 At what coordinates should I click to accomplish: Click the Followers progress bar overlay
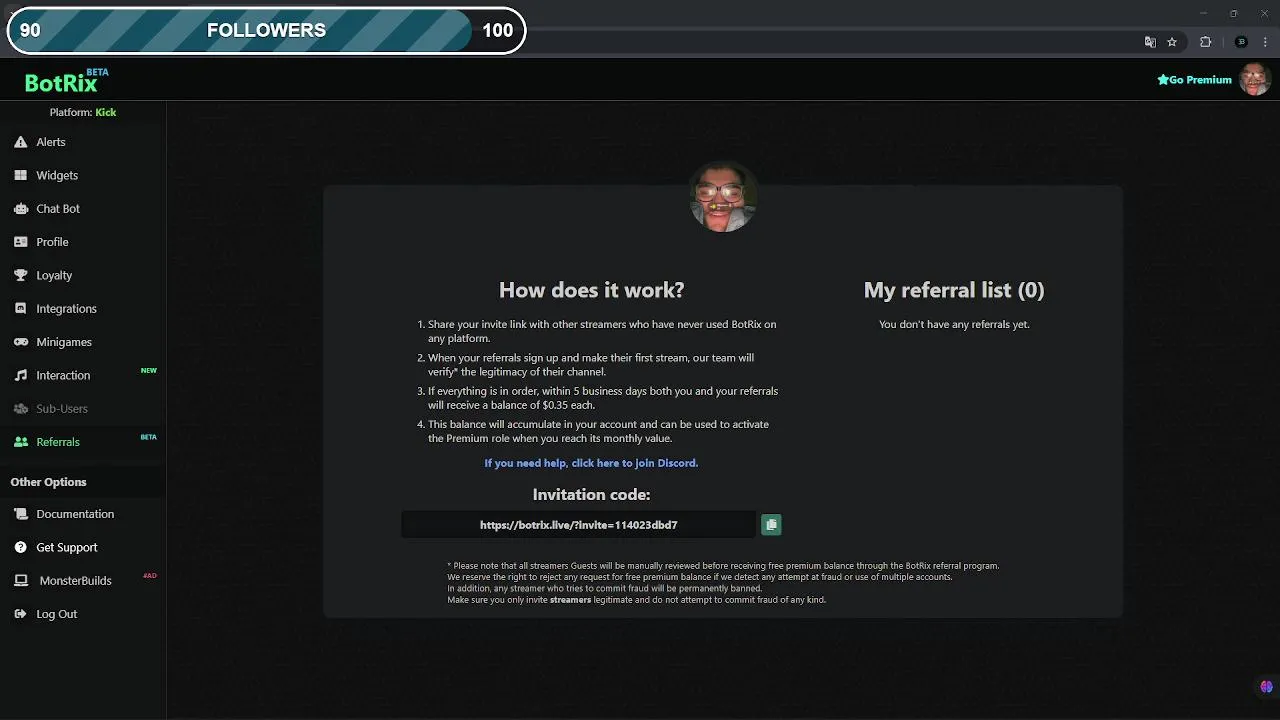265,30
